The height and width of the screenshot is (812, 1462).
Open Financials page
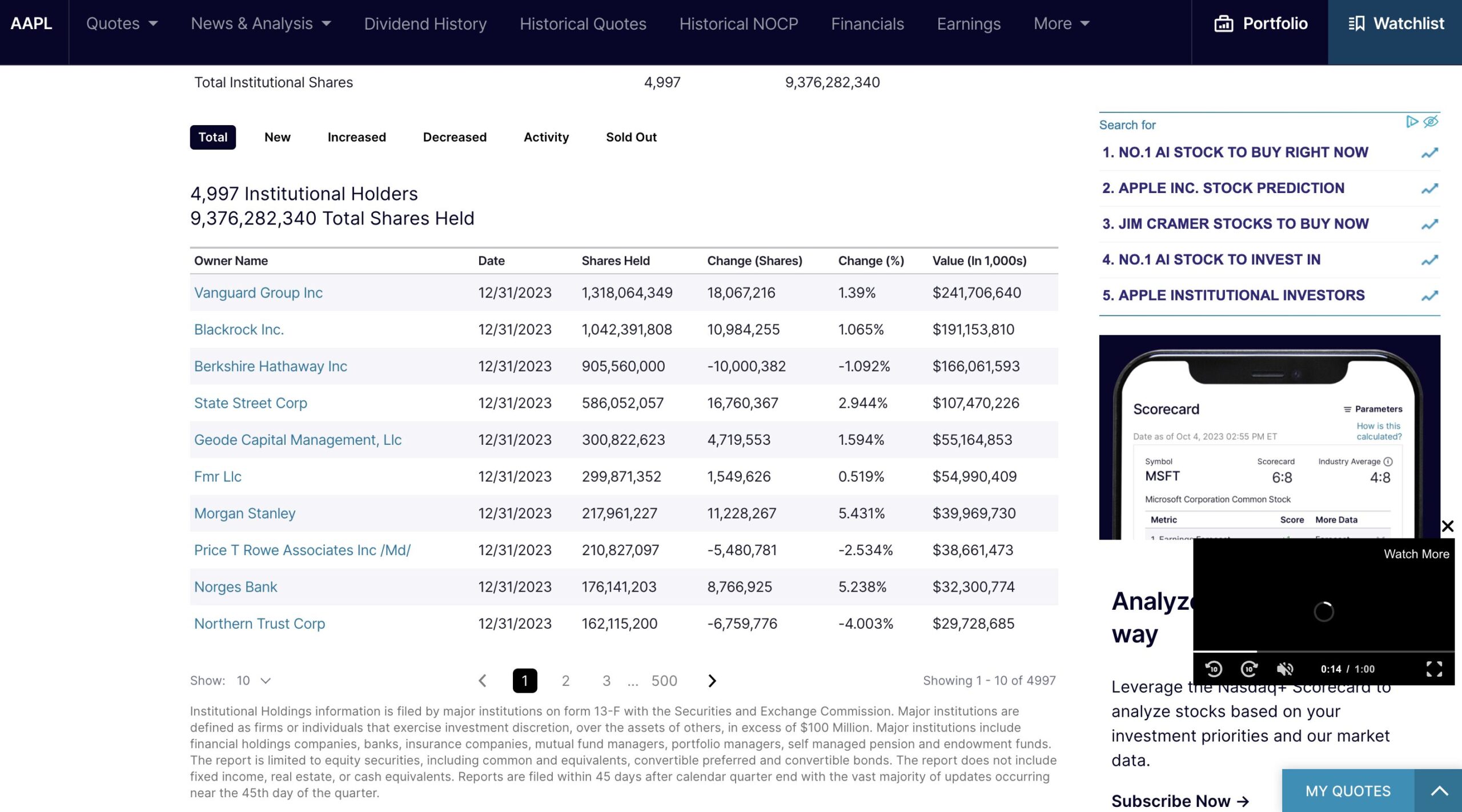[867, 24]
